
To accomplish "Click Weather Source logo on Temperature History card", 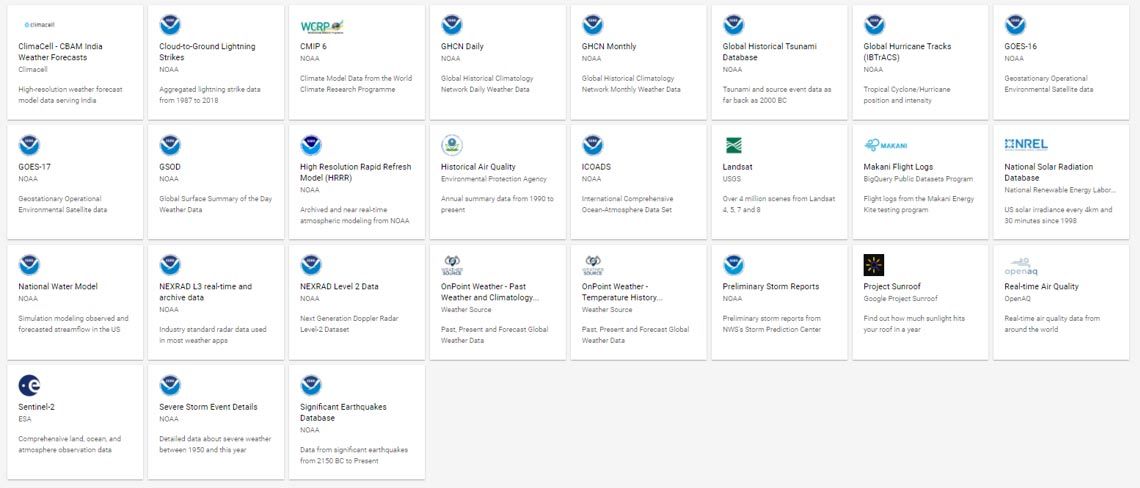I will pos(593,265).
